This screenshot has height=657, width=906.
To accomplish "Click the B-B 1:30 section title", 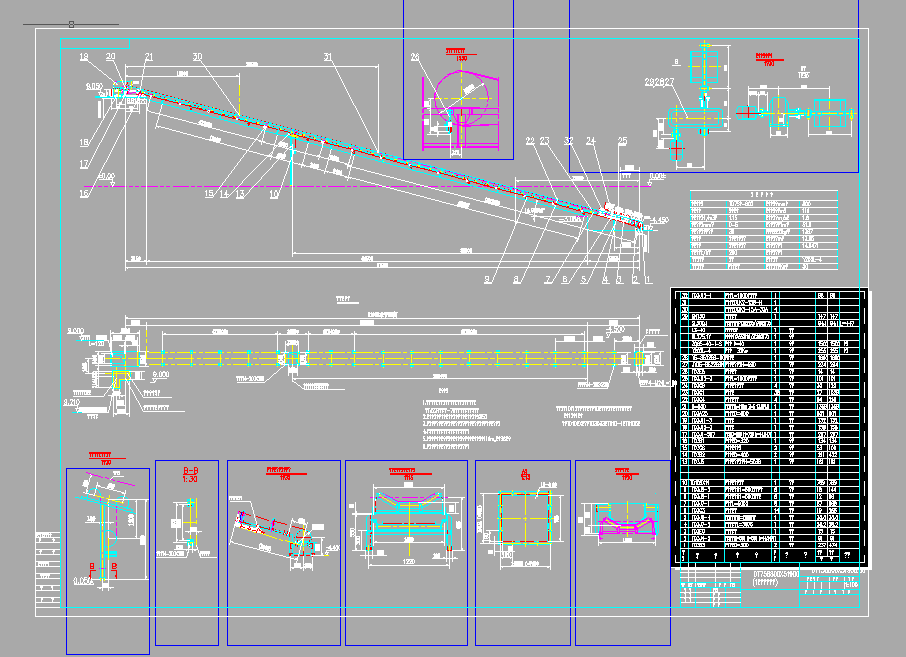I will click(190, 475).
